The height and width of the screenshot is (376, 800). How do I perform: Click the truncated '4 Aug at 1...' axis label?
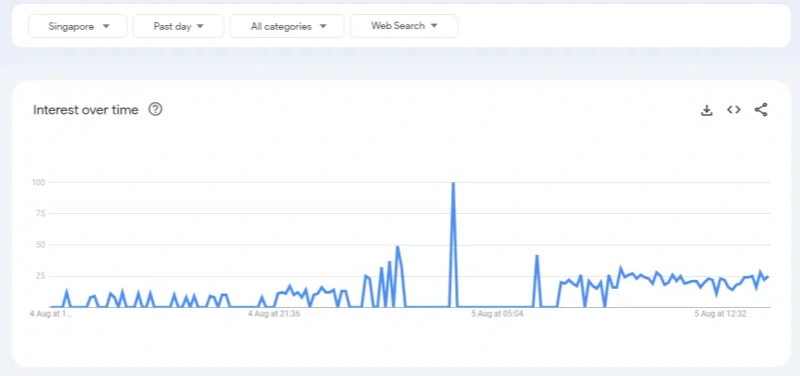tap(51, 314)
